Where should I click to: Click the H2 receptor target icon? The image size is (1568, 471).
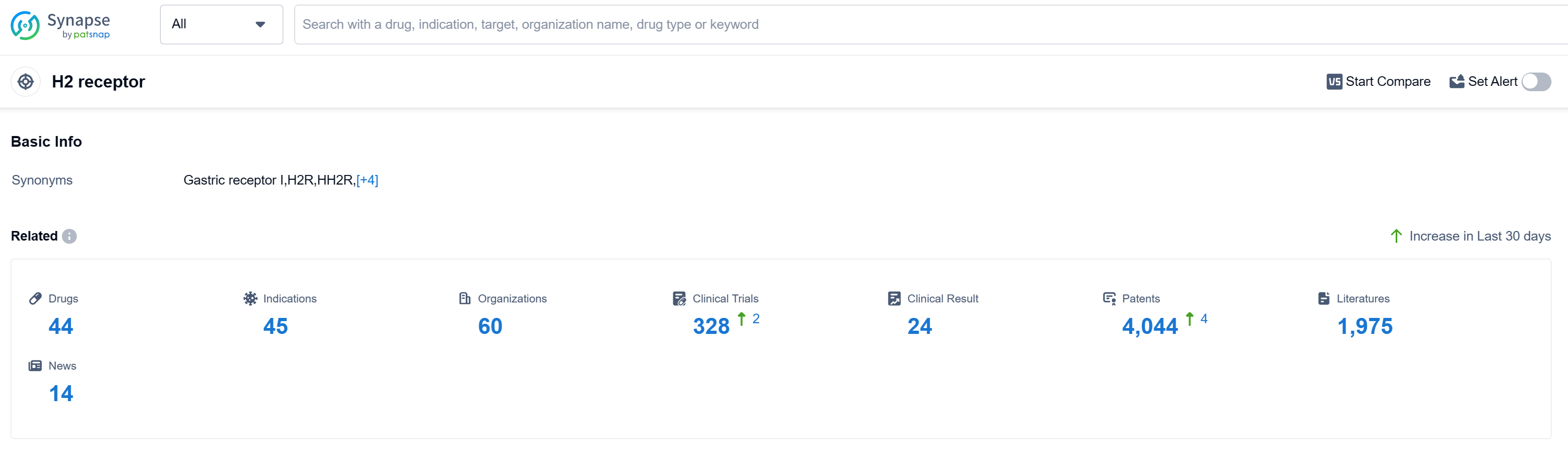[x=26, y=82]
